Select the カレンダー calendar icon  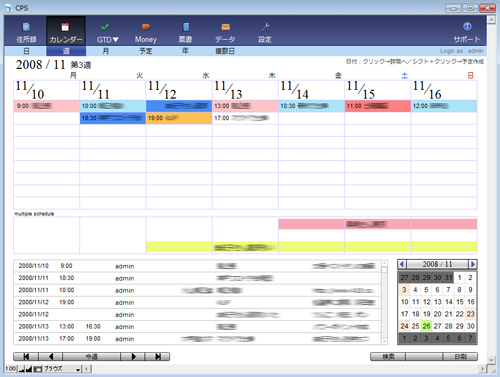point(65,27)
